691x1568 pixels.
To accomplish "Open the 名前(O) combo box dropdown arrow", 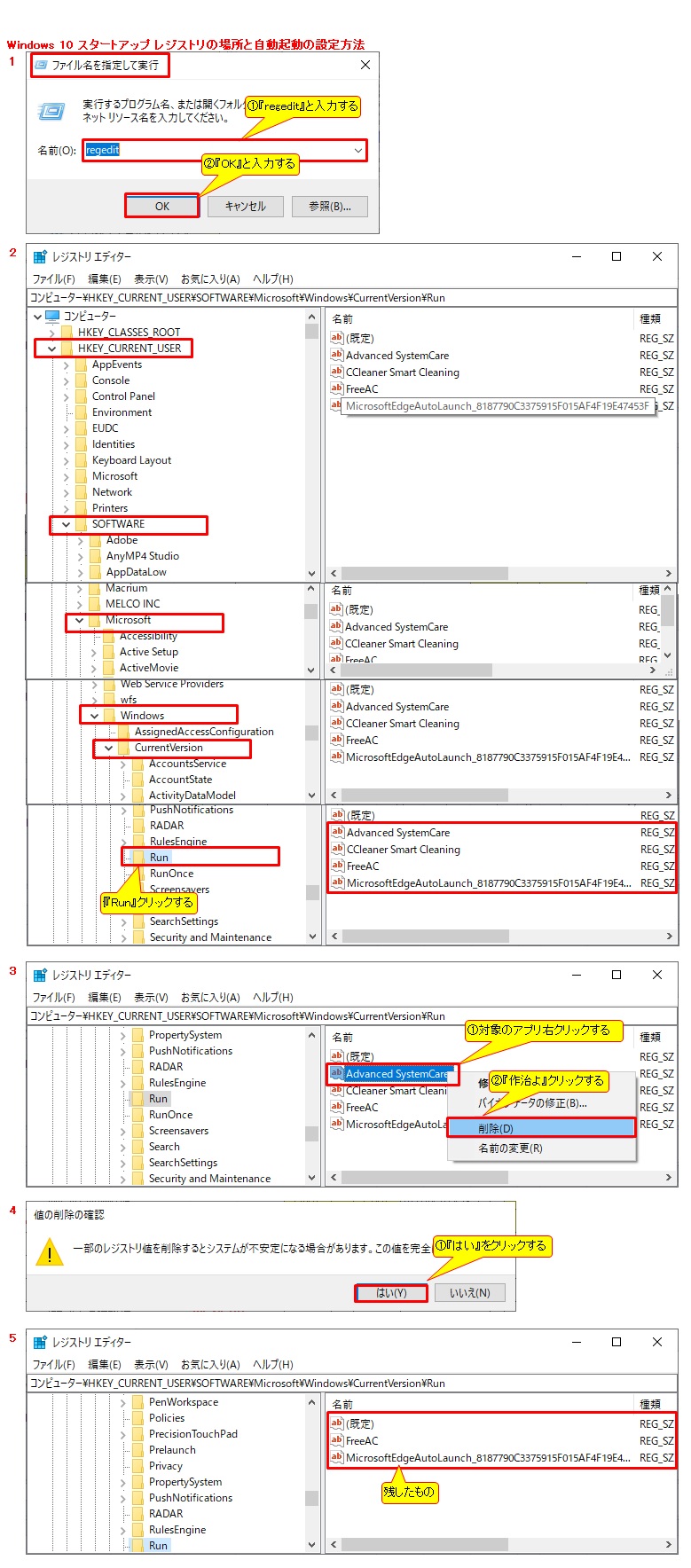I will 358,150.
